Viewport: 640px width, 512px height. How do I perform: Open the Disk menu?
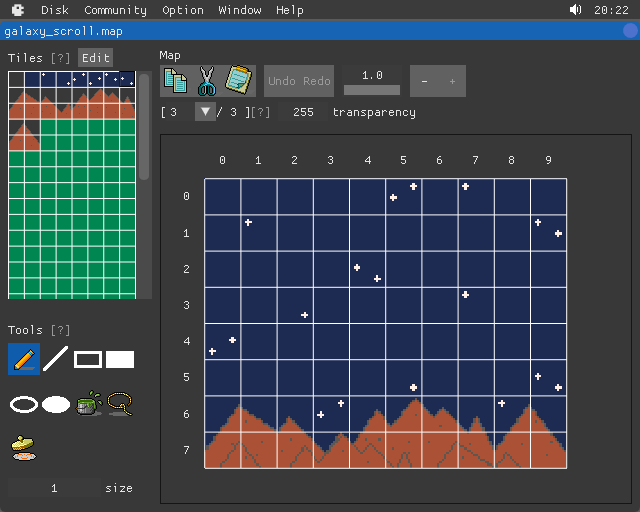pos(55,10)
